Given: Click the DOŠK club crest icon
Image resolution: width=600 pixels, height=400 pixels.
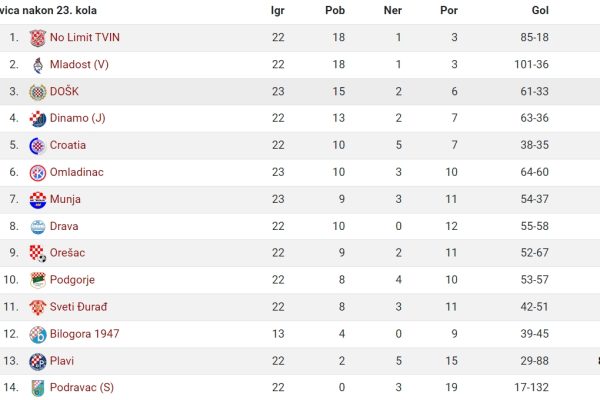Looking at the screenshot, I should click(x=38, y=92).
